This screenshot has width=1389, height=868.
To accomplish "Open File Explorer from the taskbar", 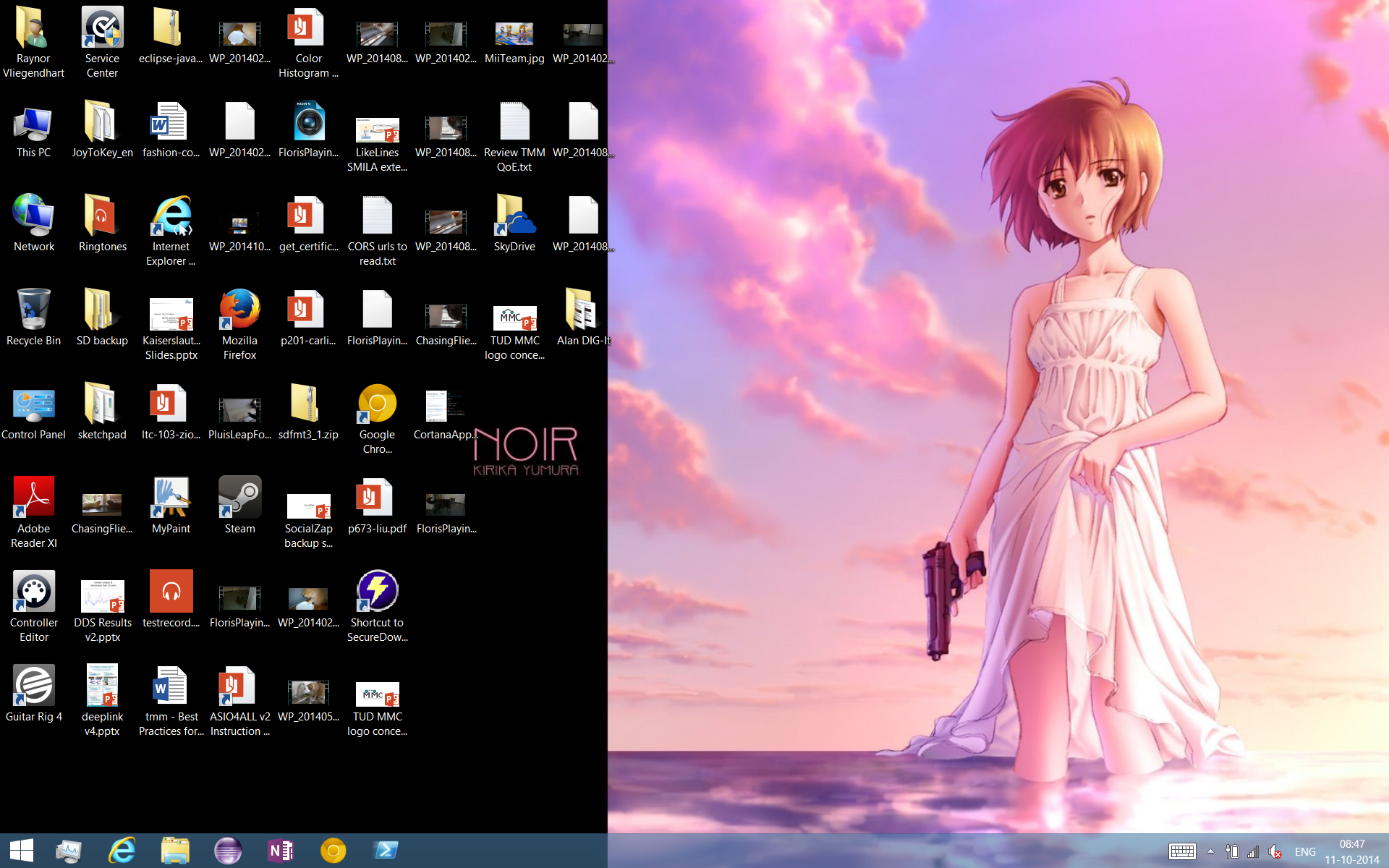I will point(174,851).
